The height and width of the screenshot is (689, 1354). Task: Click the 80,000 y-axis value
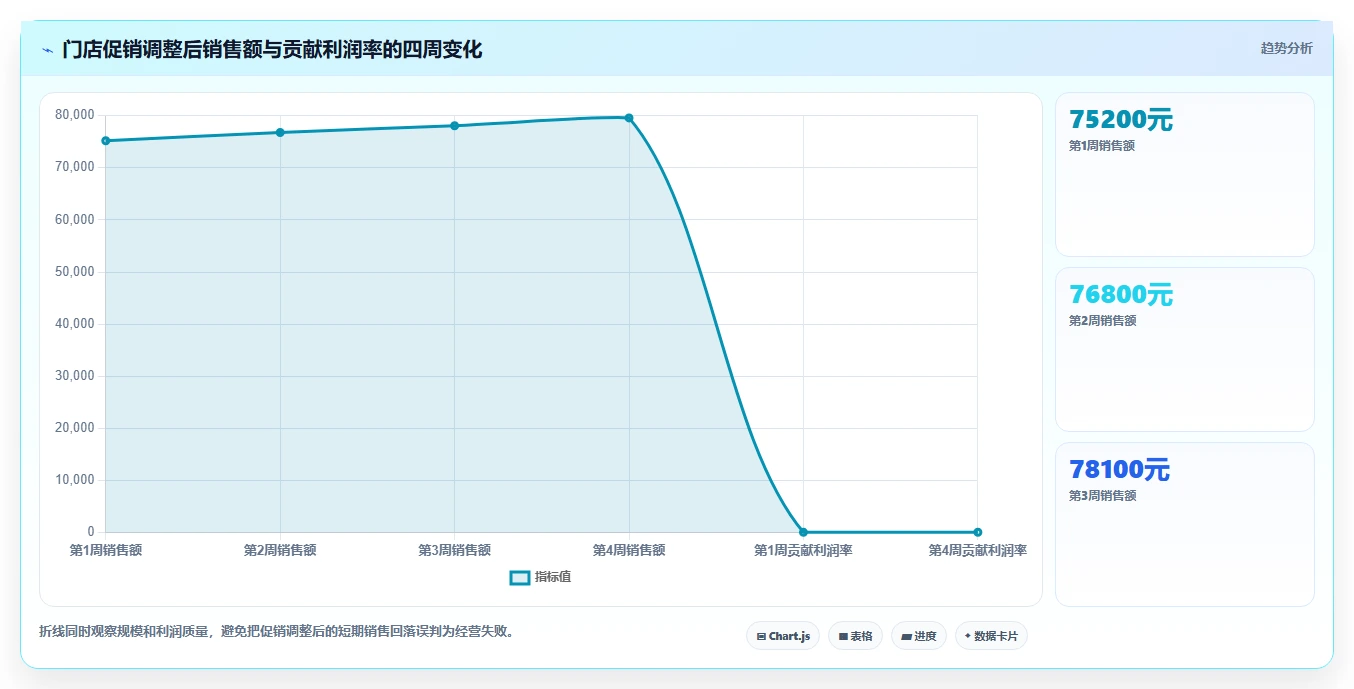(75, 115)
